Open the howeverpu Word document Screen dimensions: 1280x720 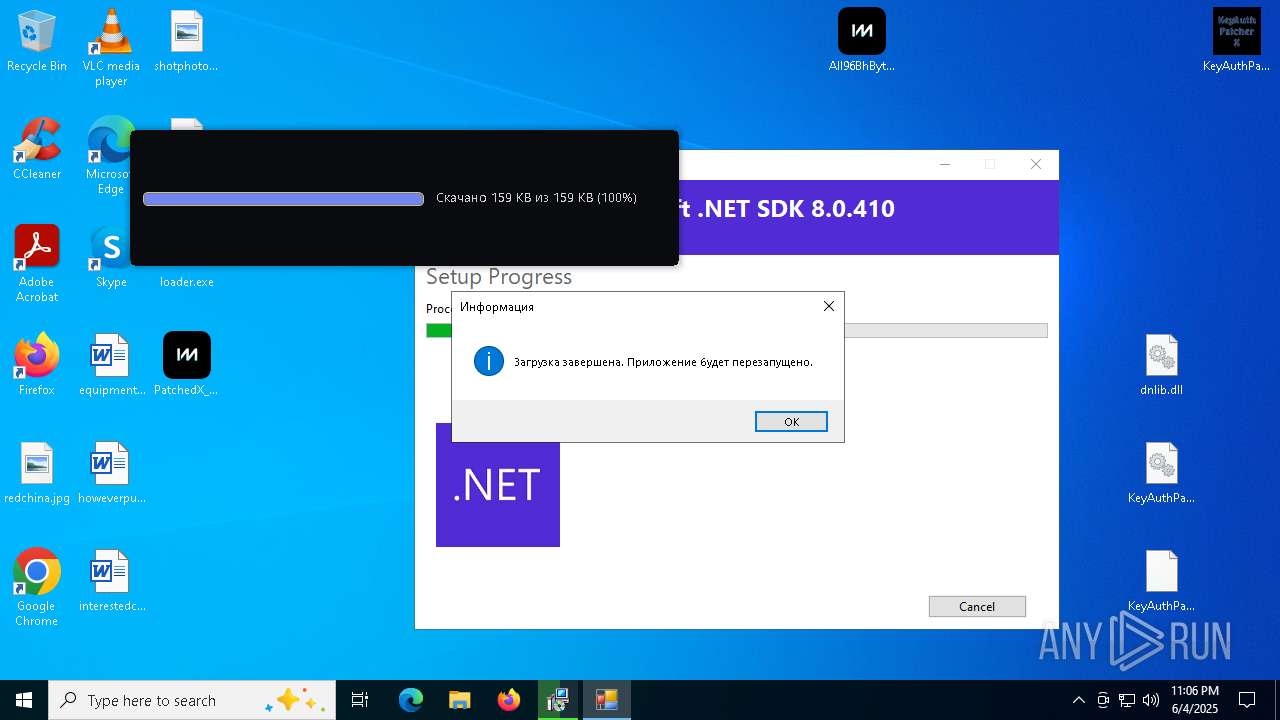[x=111, y=474]
